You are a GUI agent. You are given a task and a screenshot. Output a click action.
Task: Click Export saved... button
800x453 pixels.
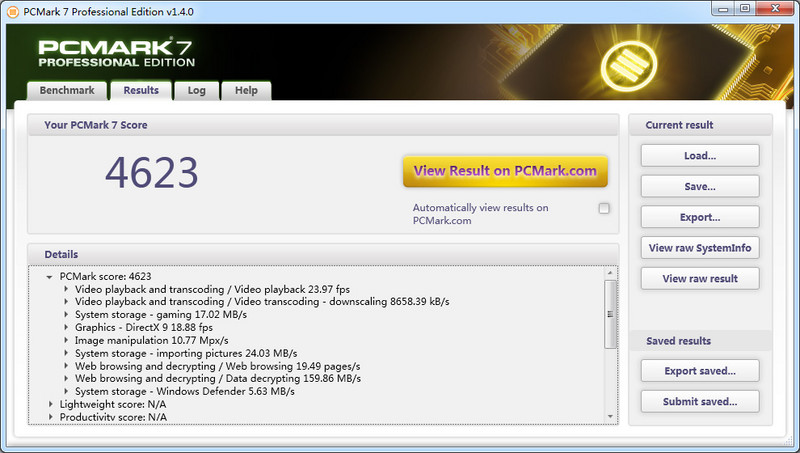click(x=700, y=371)
